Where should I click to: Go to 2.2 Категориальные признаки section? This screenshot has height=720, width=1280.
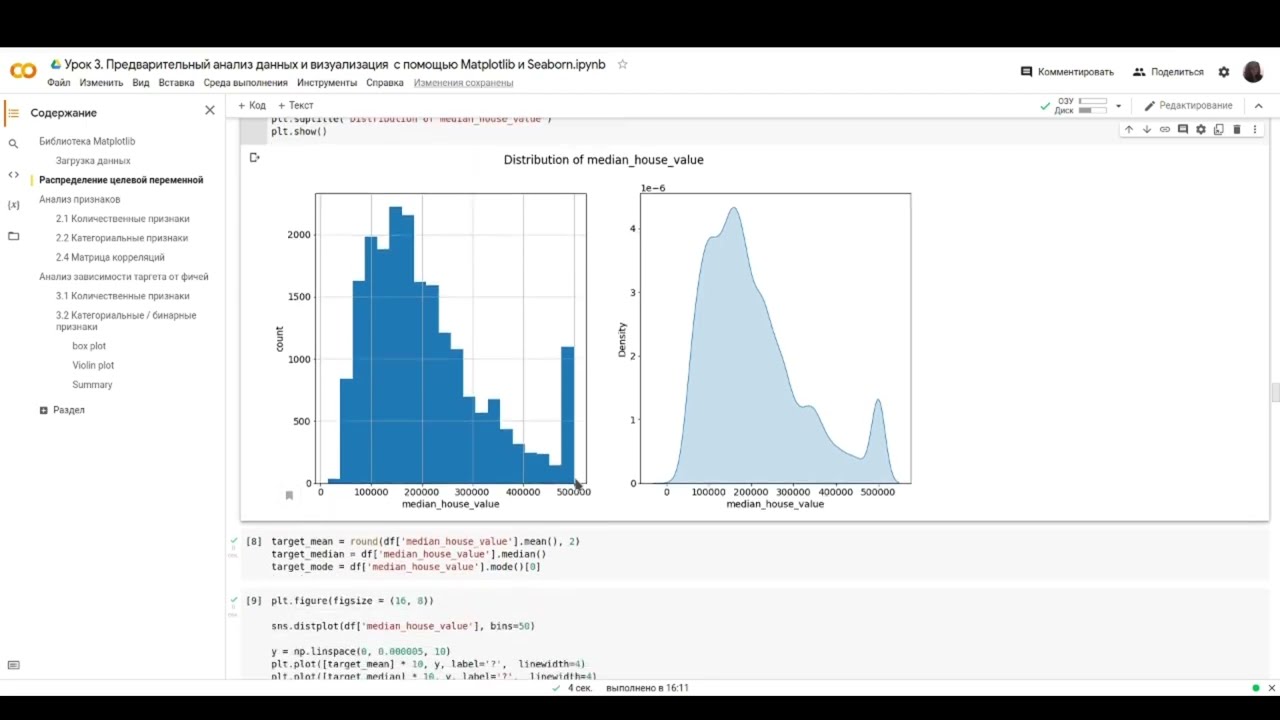122,238
